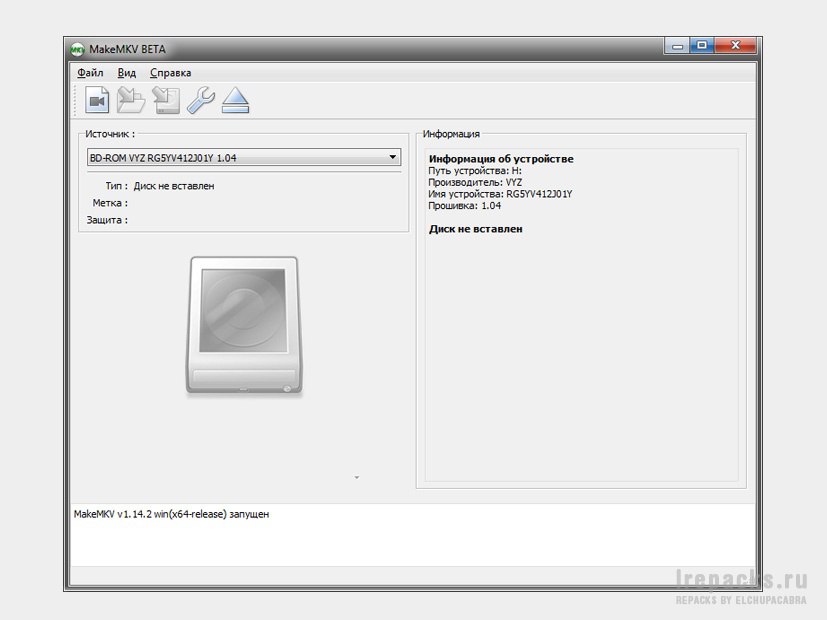Close the MakeMKV window

pos(736,46)
